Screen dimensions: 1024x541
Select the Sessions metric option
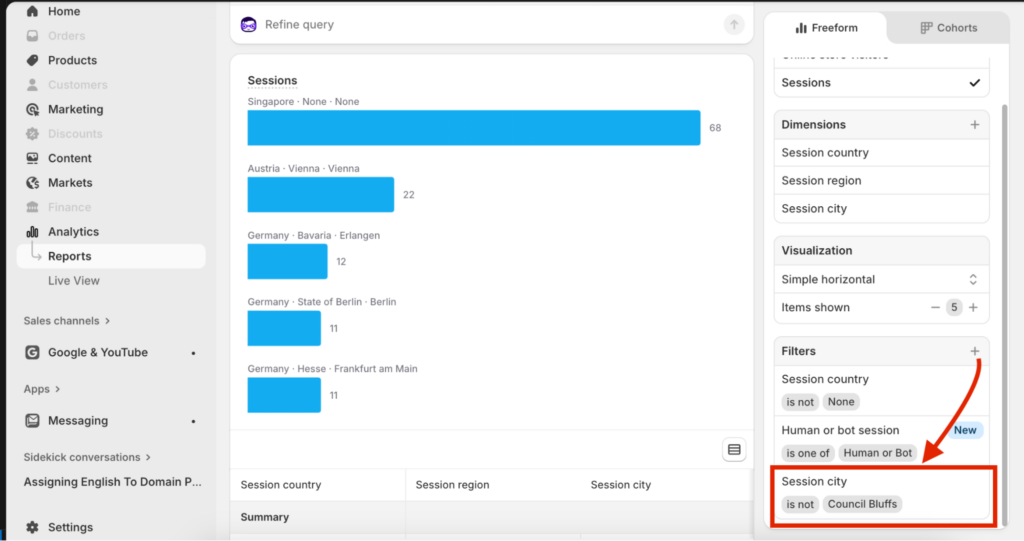pyautogui.click(x=881, y=83)
